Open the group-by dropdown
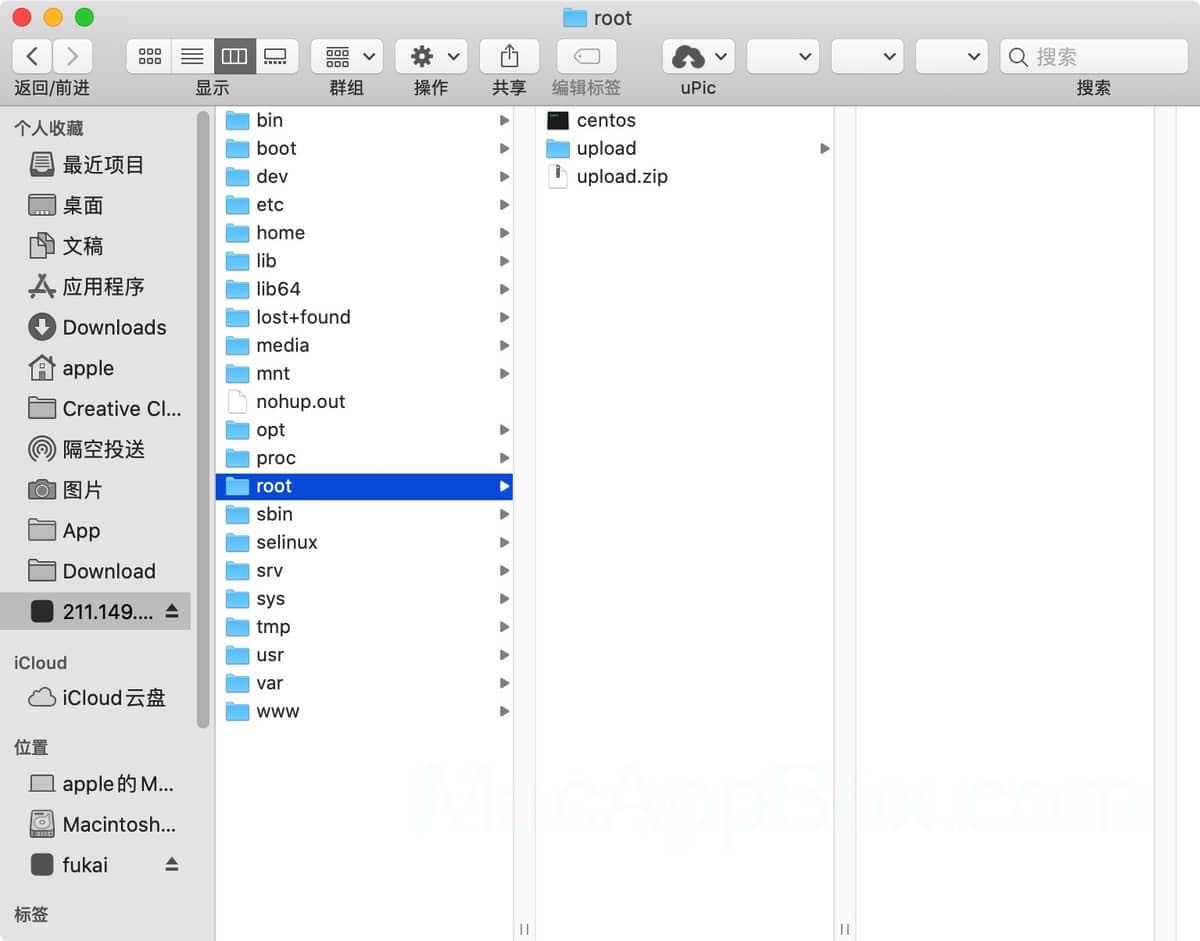The height and width of the screenshot is (941, 1200). pos(347,56)
